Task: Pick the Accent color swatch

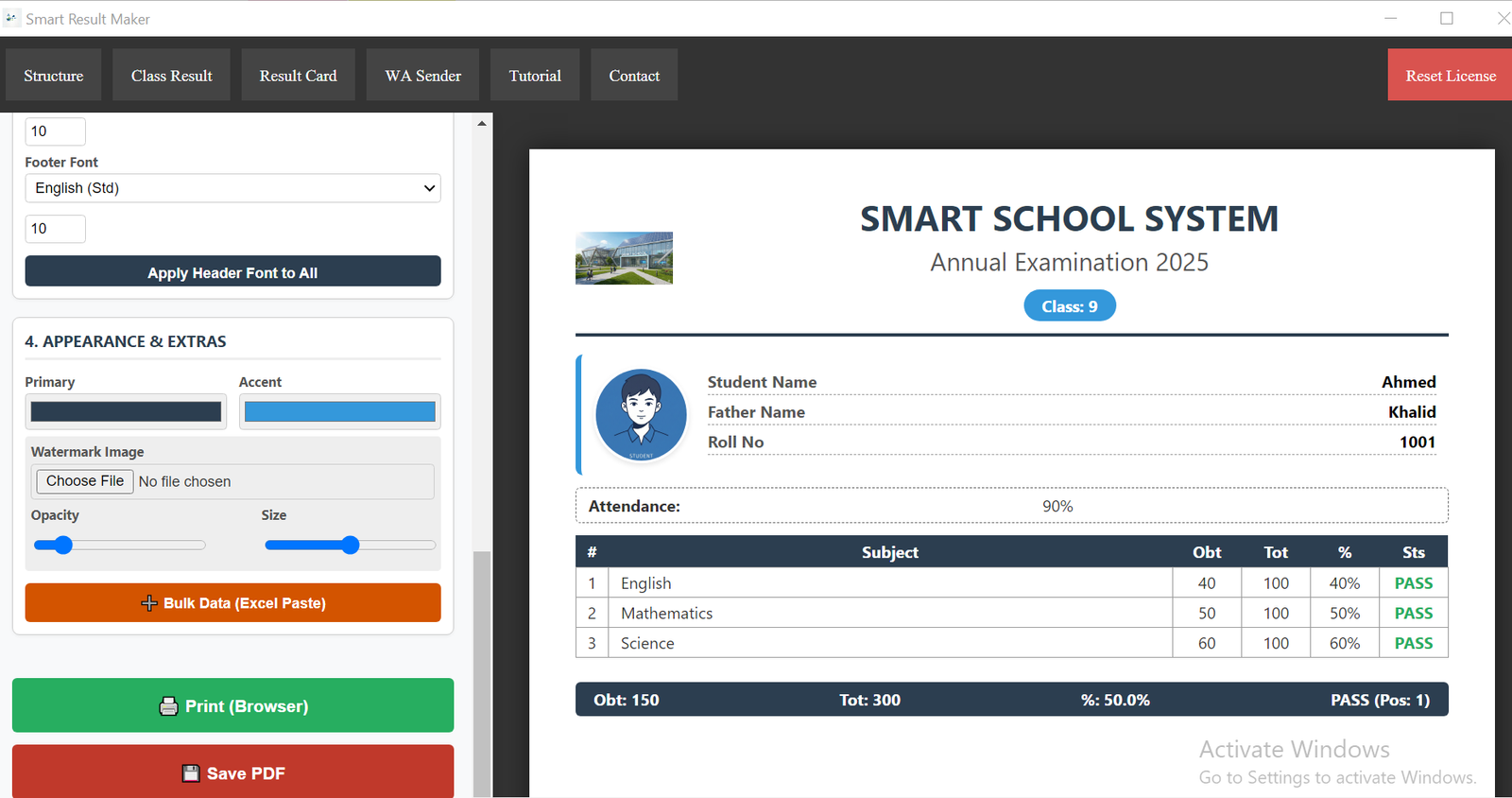Action: point(339,411)
